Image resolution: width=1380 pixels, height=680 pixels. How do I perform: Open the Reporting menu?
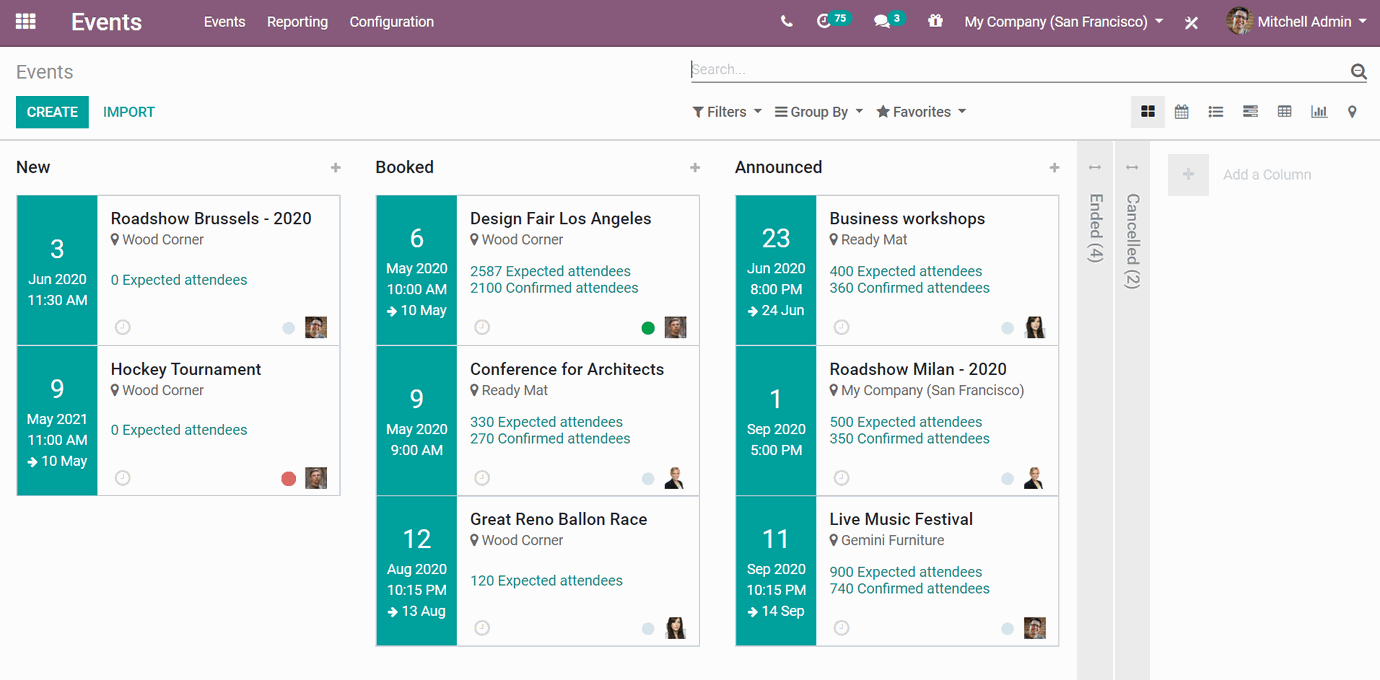(x=297, y=21)
